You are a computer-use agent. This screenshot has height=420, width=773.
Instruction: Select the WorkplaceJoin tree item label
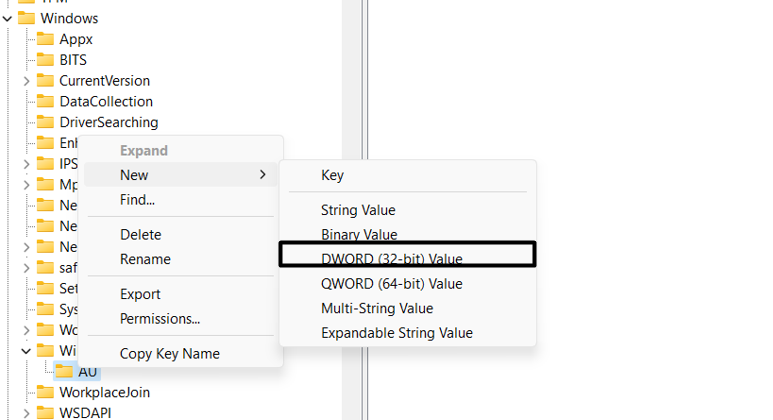pyautogui.click(x=104, y=392)
